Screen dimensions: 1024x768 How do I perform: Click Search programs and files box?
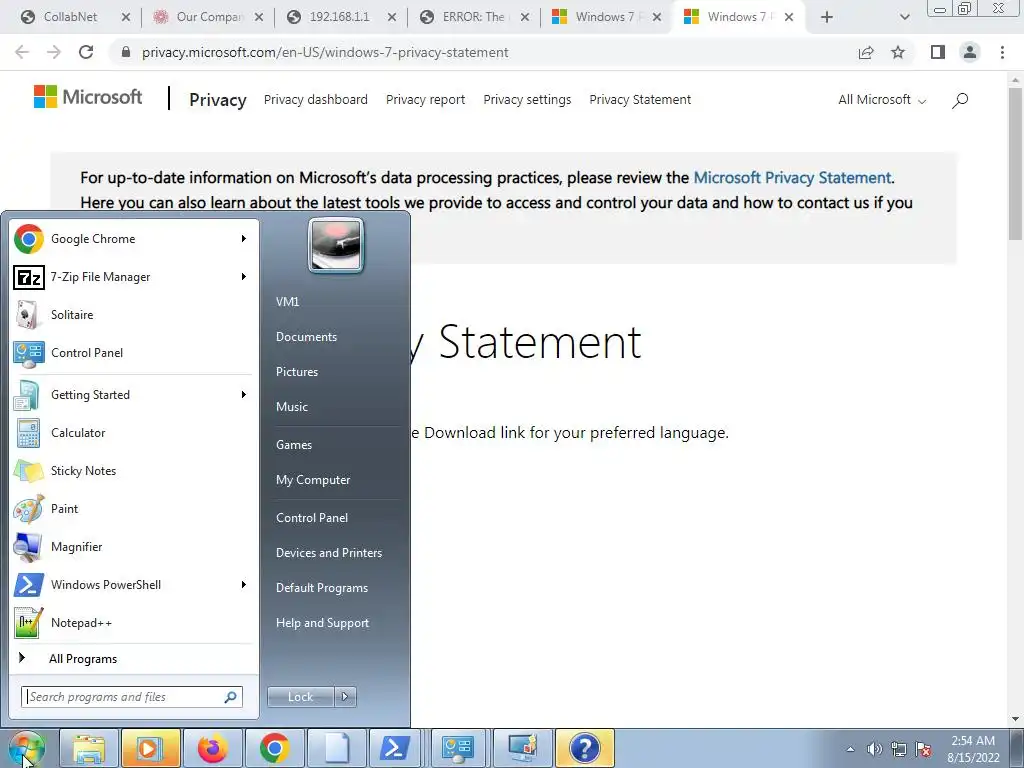click(x=132, y=697)
